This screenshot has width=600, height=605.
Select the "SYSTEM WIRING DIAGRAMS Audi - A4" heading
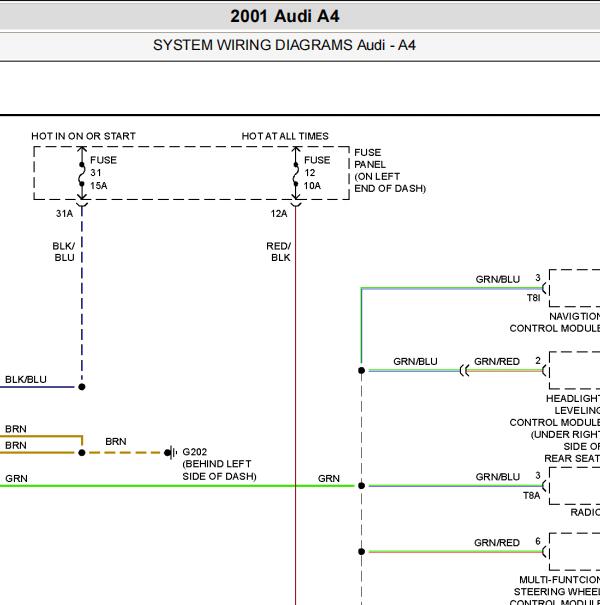point(284,45)
